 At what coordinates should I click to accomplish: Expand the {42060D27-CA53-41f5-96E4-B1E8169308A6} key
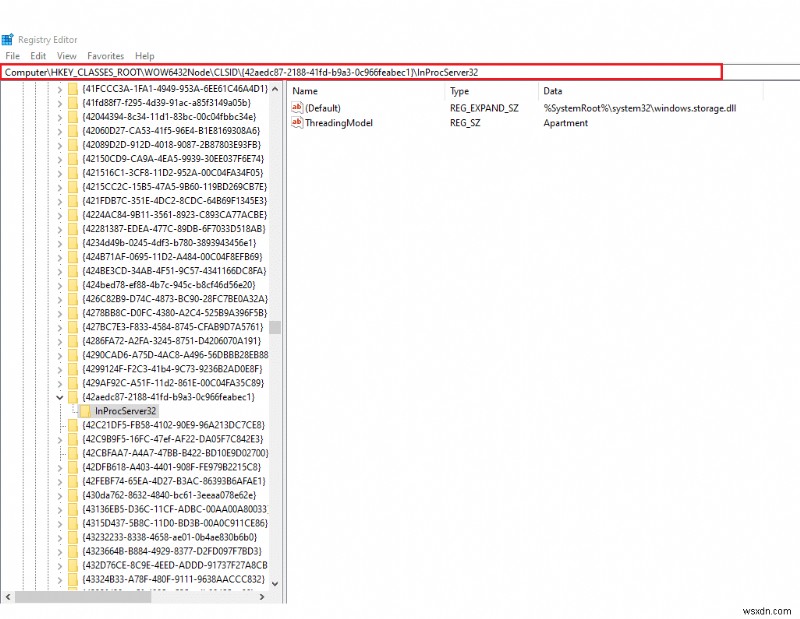59,131
